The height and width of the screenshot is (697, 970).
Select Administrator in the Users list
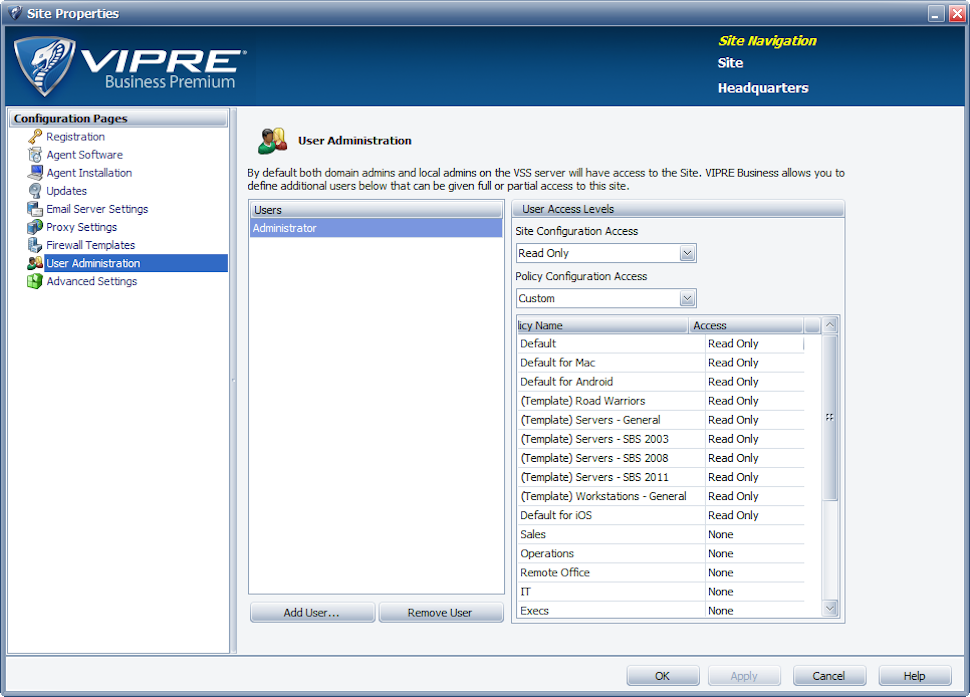pos(376,228)
